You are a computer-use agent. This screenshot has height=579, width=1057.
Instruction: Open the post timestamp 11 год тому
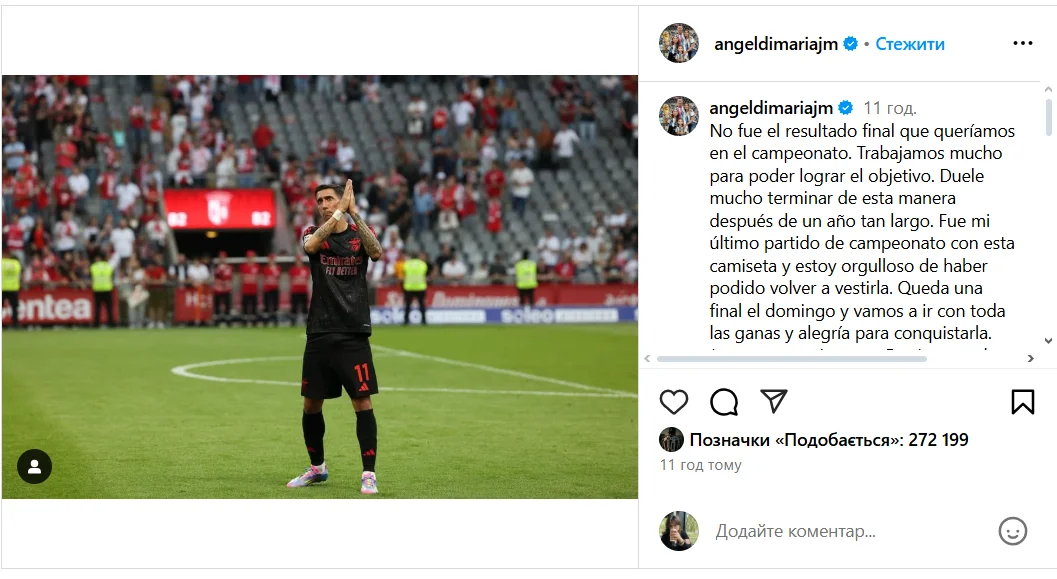(x=700, y=465)
